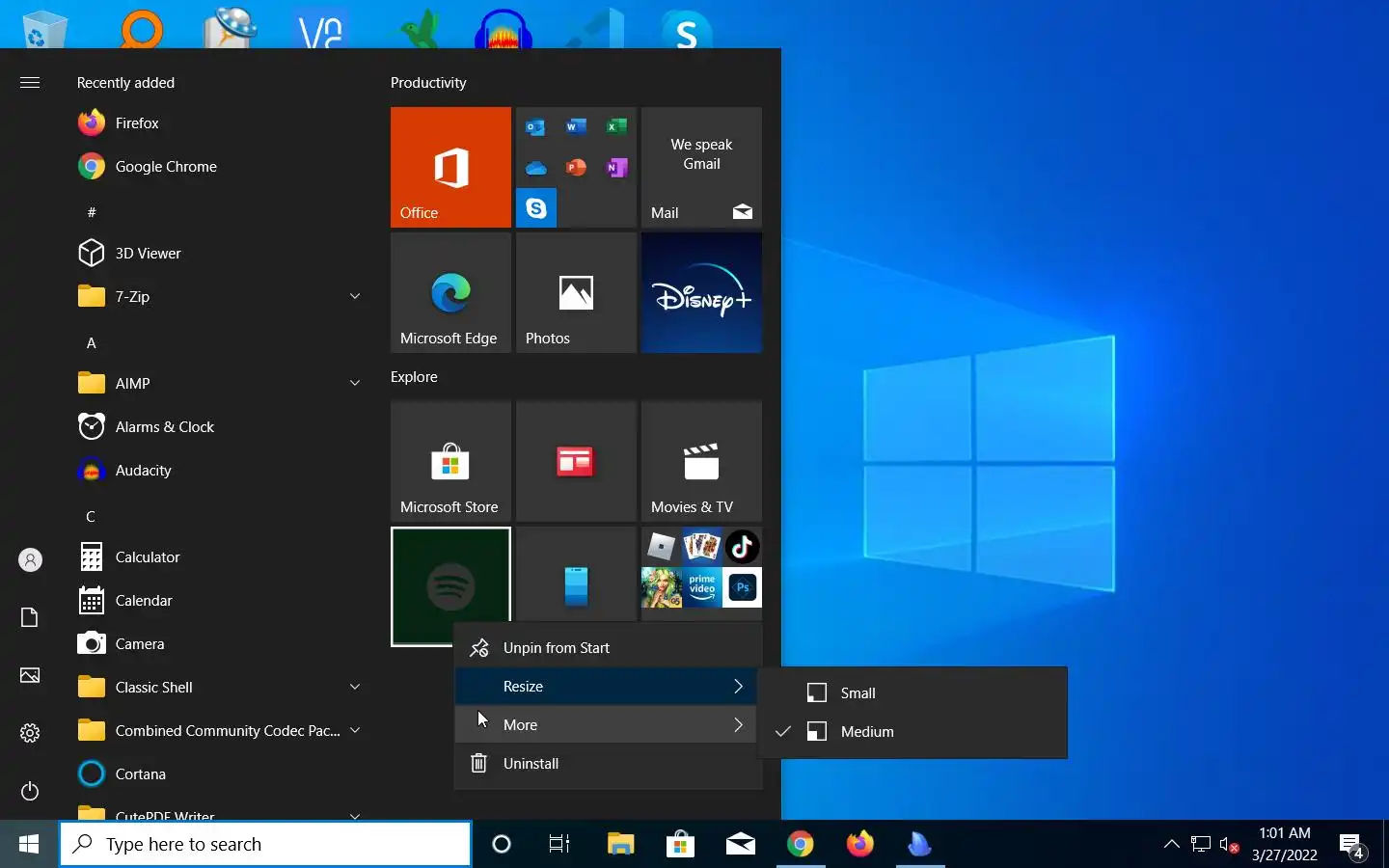The height and width of the screenshot is (868, 1389).
Task: Click the Prime Video icon in folder tile
Action: click(702, 586)
